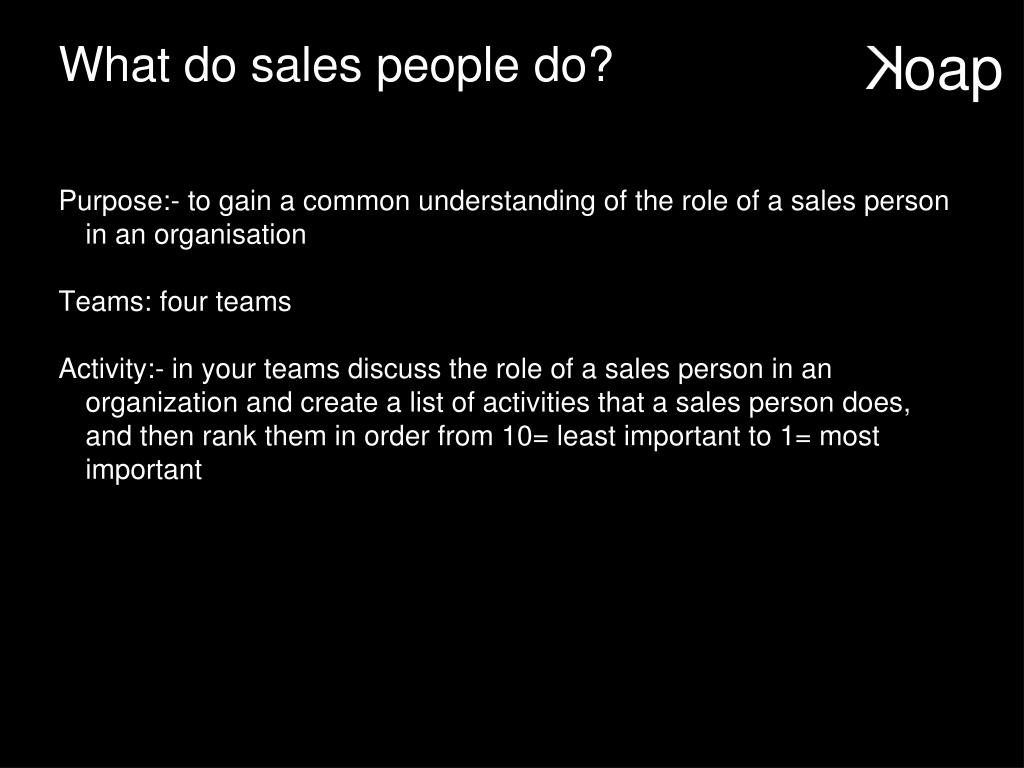
Task: Click the text 'in an organisation'
Action: [196, 235]
